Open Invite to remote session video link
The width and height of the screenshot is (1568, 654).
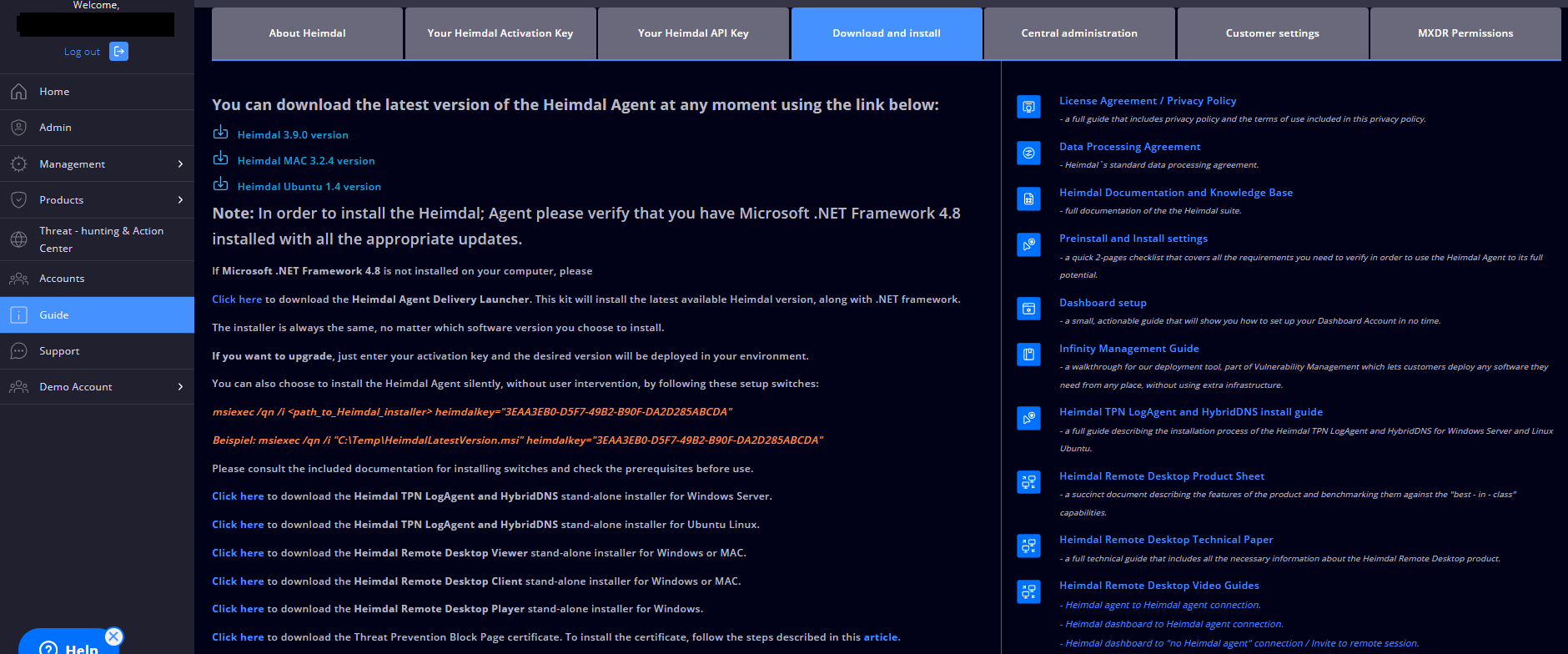[1242, 643]
